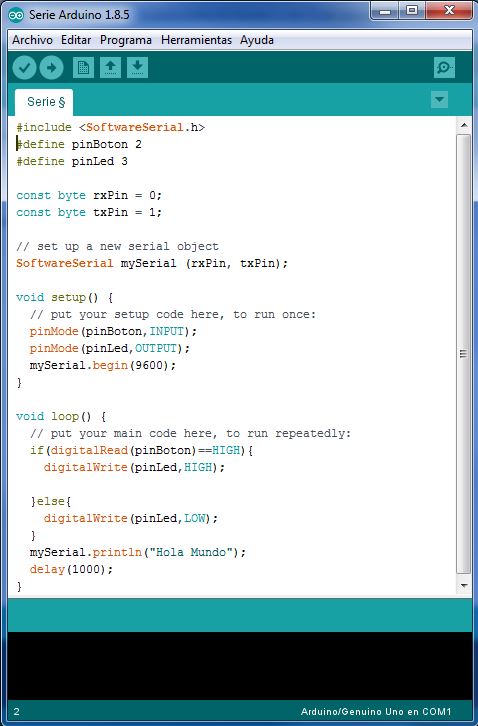Open the Editar menu
The image size is (478, 726).
tap(76, 40)
